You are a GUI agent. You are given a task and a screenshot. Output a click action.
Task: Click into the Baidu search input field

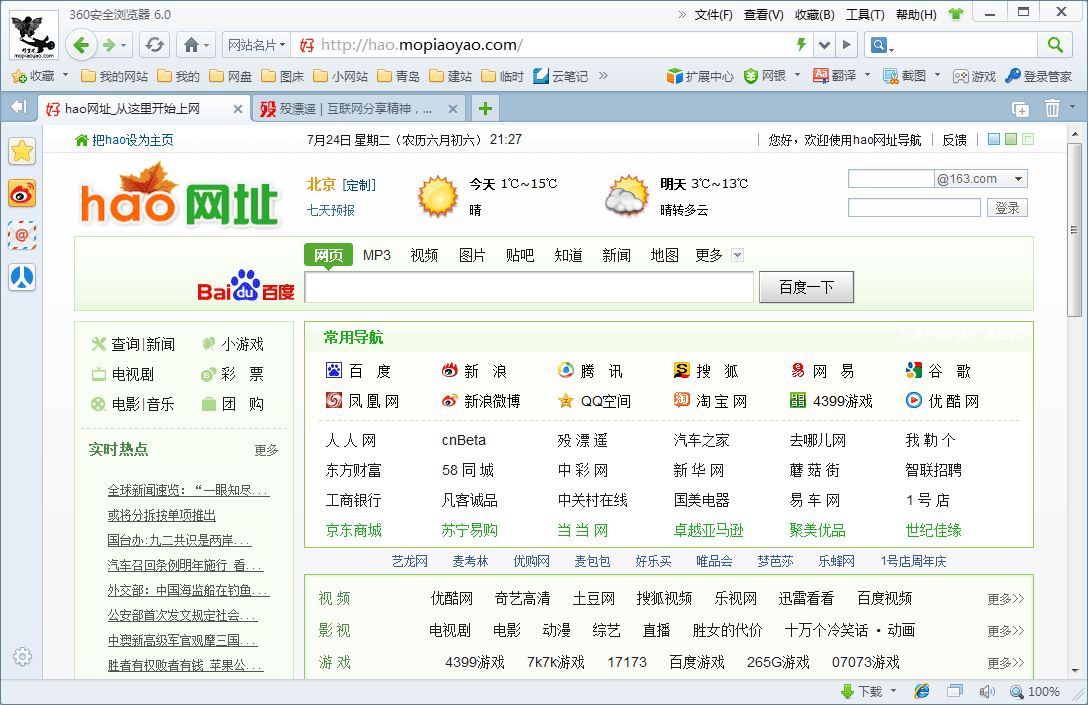pos(528,288)
